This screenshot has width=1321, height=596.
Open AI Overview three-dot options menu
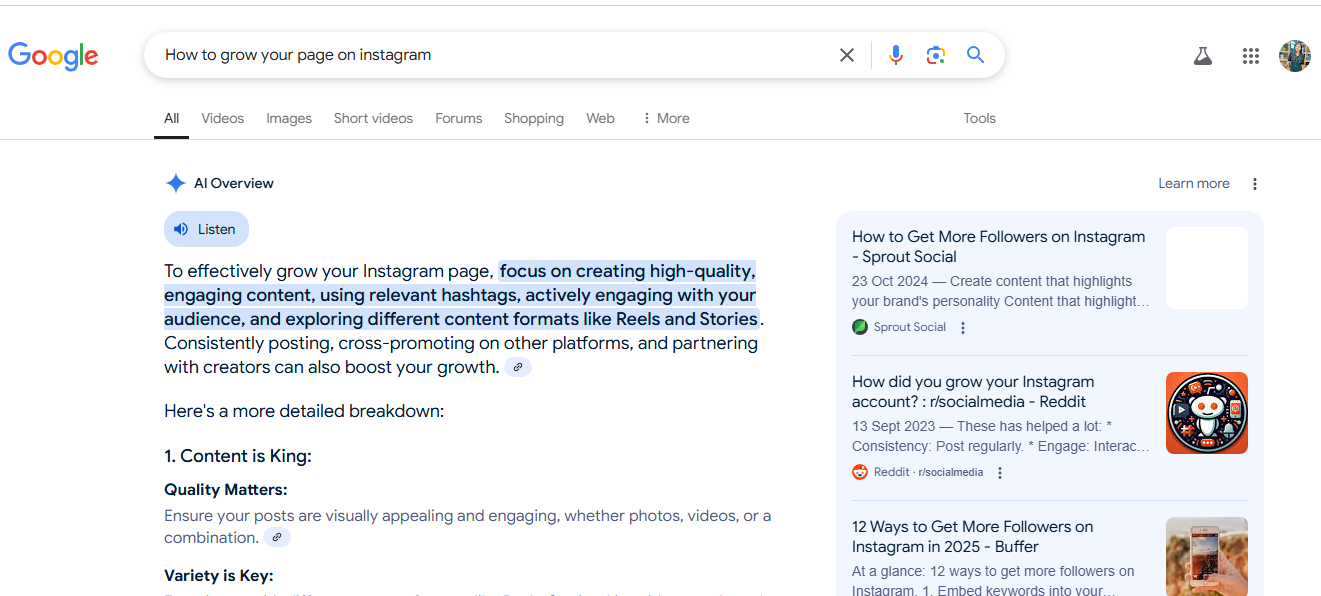click(1255, 184)
